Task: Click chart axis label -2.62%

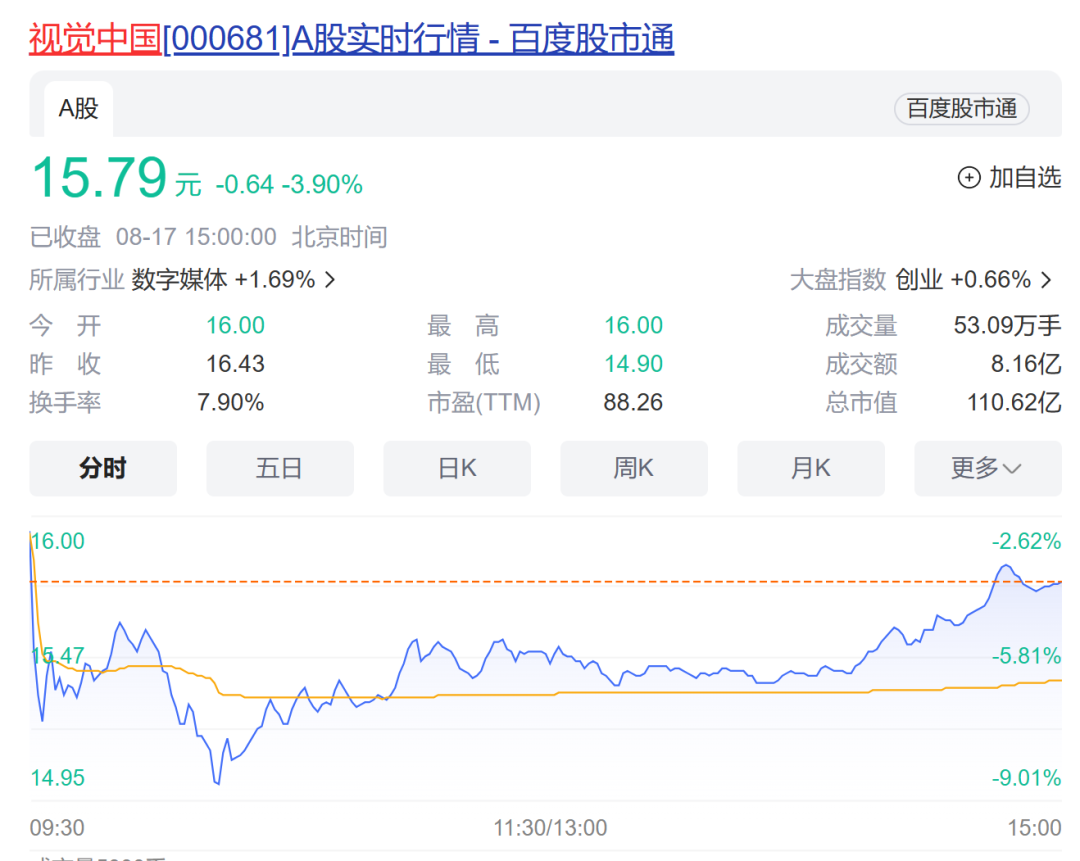Action: point(1026,541)
